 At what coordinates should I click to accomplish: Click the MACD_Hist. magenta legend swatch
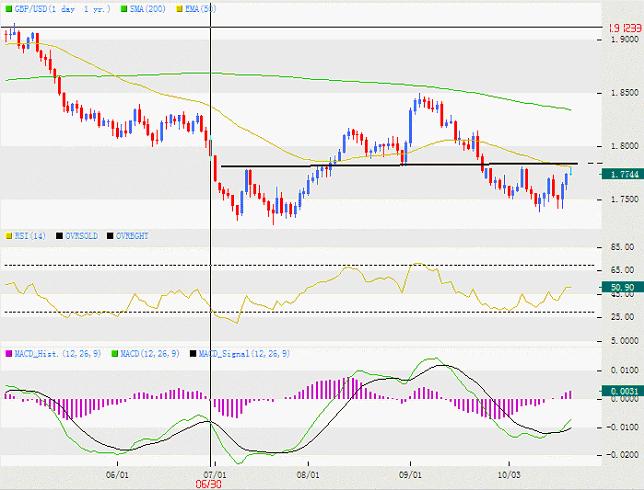[9, 354]
